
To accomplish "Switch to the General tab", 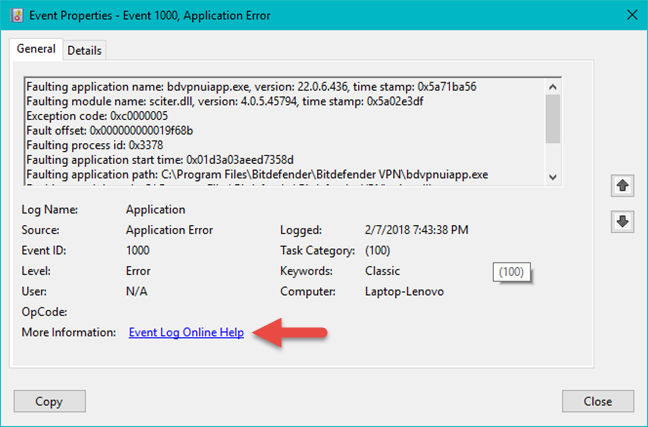I will 36,49.
